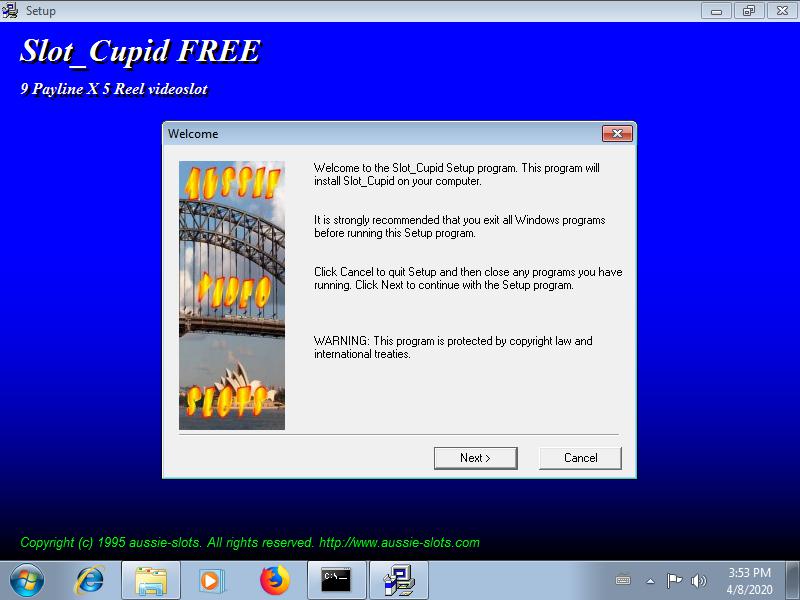Click the 'Welcome' dialog title
The height and width of the screenshot is (600, 800).
[193, 134]
